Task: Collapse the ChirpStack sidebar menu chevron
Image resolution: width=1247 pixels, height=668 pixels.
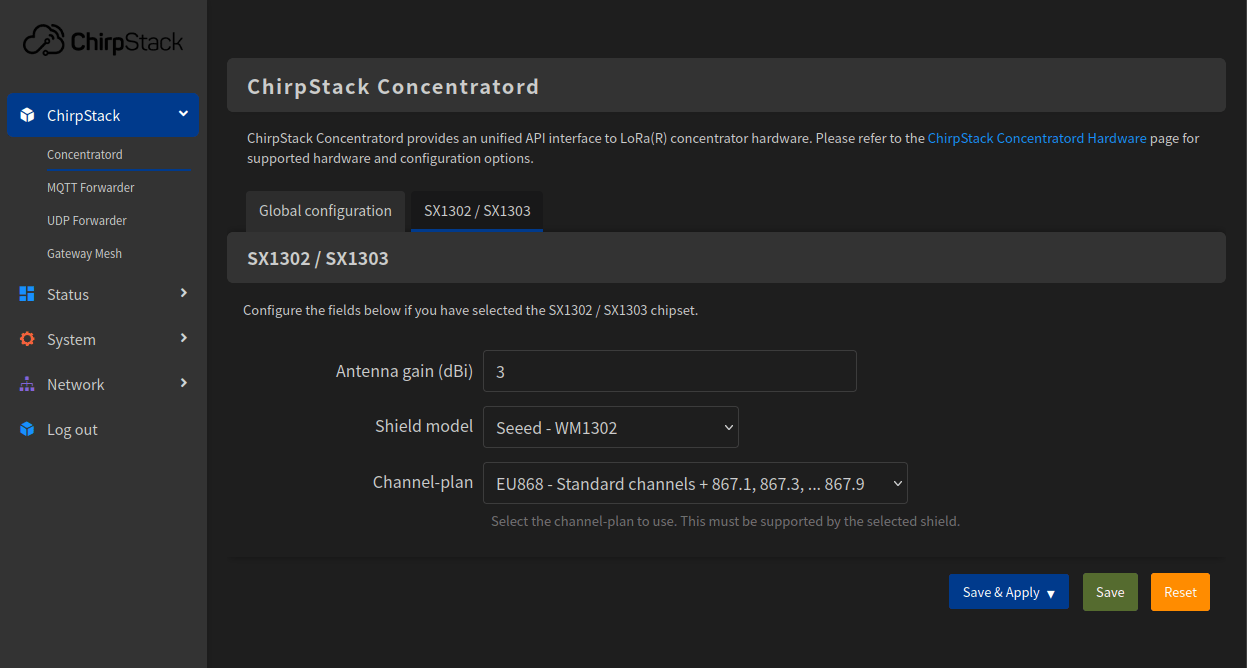Action: pyautogui.click(x=183, y=114)
